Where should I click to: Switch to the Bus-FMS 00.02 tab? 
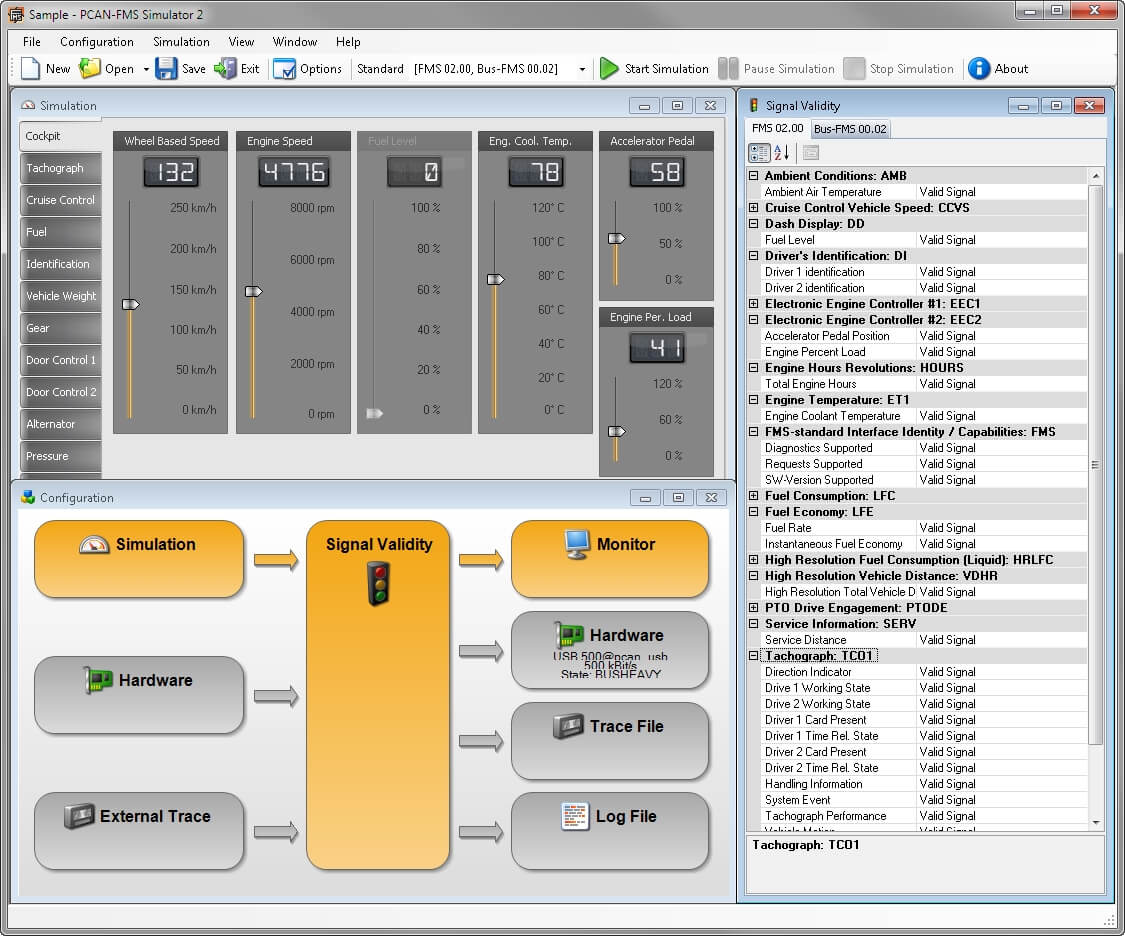(x=850, y=128)
